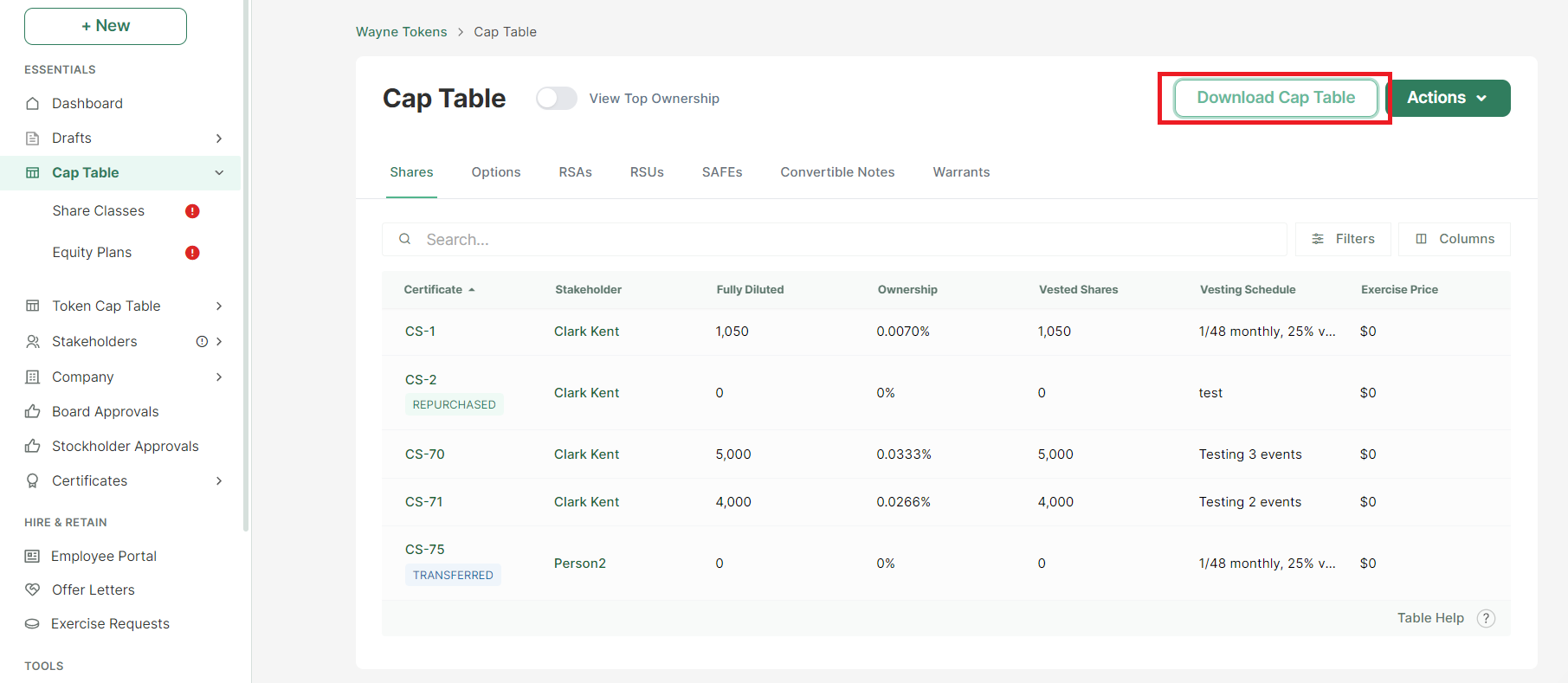Screen dimensions: 1568x683
Task: Click the Fully Diluted column header
Action: [x=750, y=289]
